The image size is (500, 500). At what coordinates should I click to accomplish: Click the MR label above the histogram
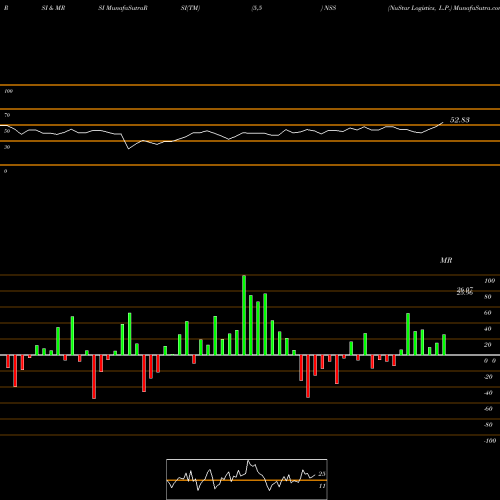446,260
